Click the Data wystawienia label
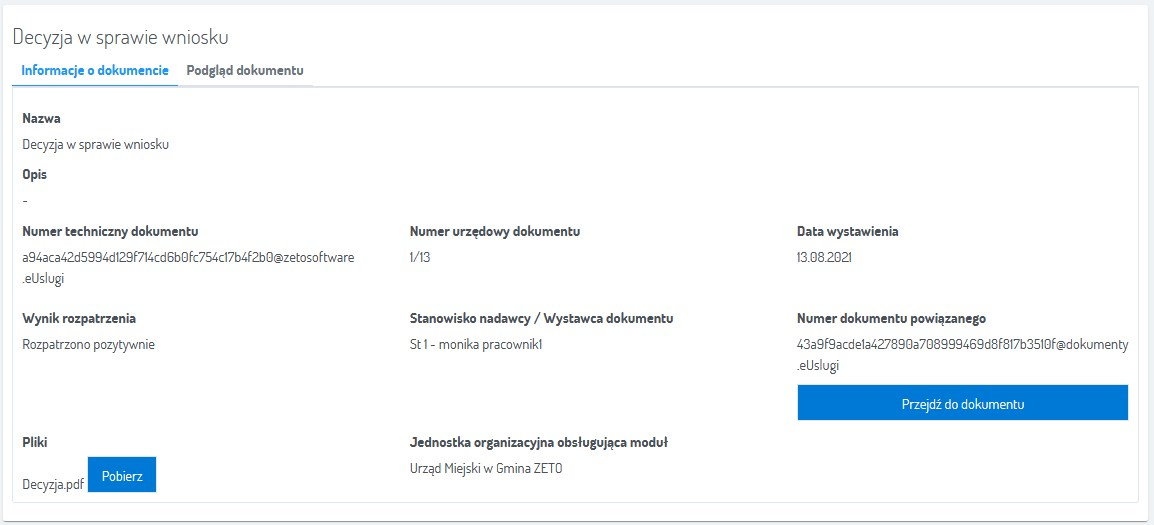The image size is (1154, 525). click(847, 232)
